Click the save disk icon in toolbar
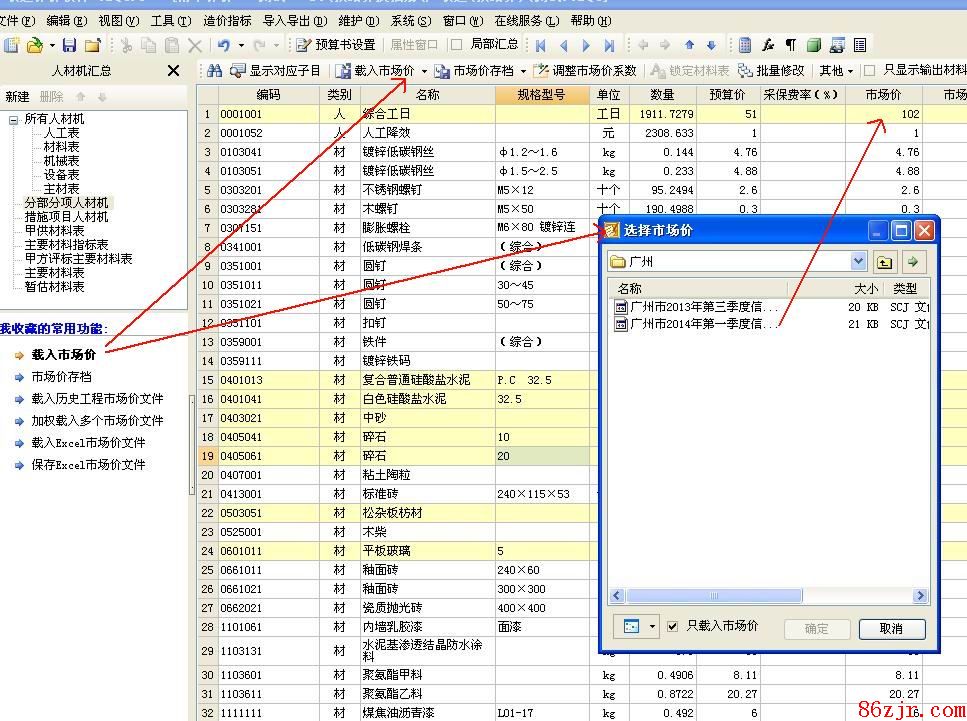 (69, 45)
